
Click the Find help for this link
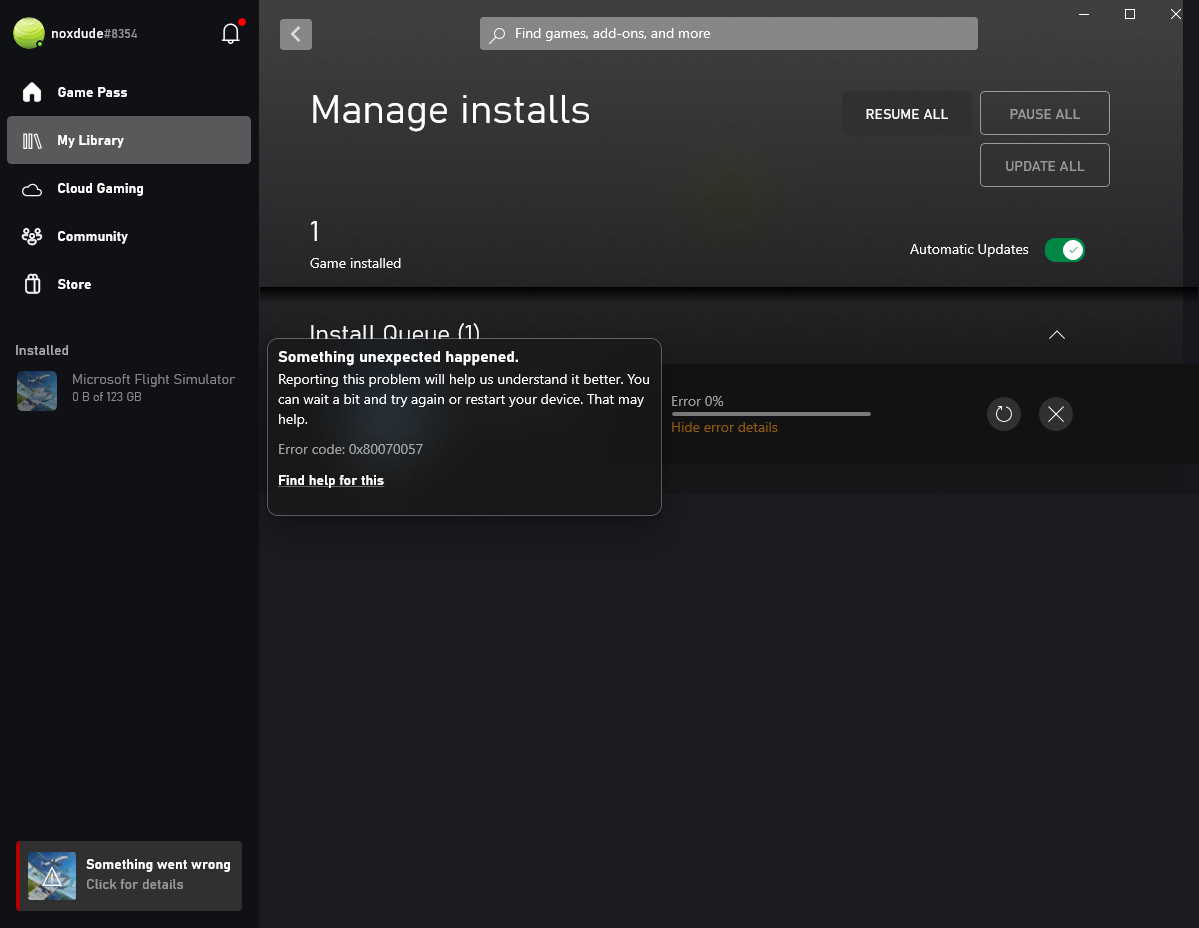(331, 480)
